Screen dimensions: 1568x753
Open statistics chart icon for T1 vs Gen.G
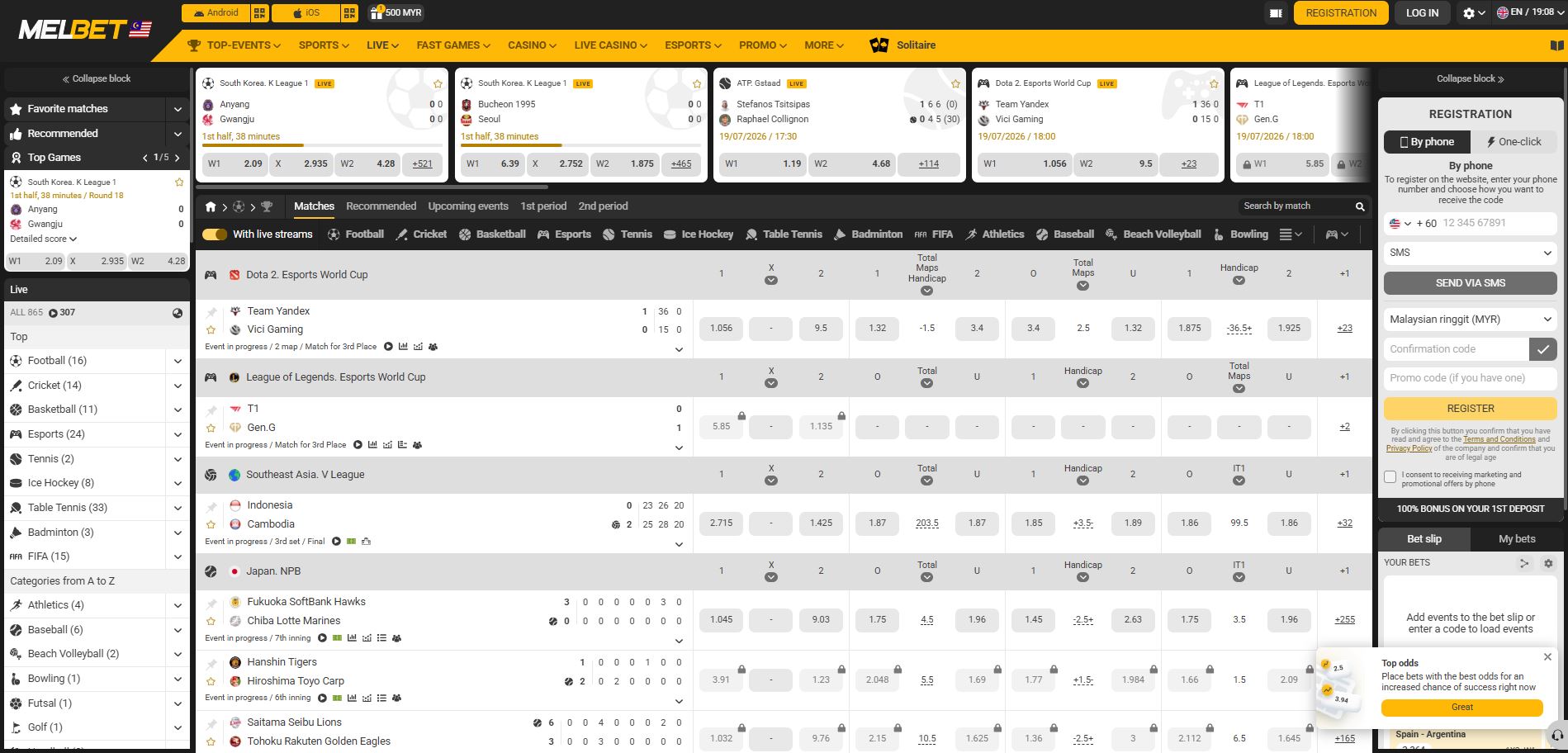[x=372, y=445]
